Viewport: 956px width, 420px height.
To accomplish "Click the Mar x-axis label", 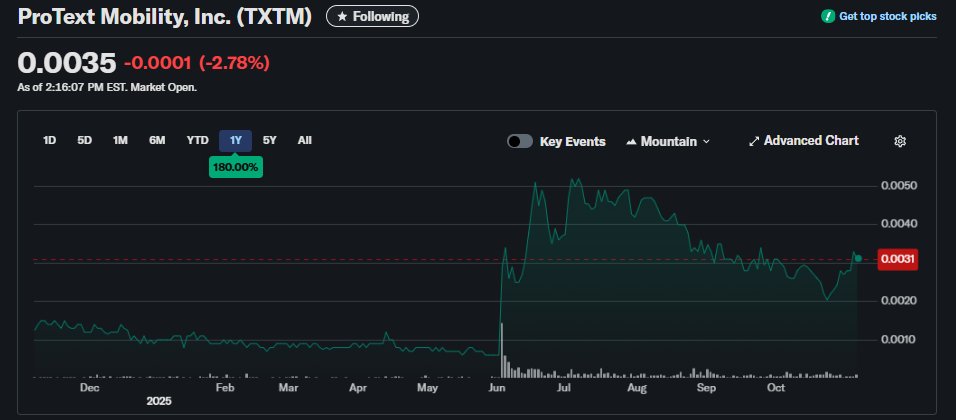I will coord(288,388).
